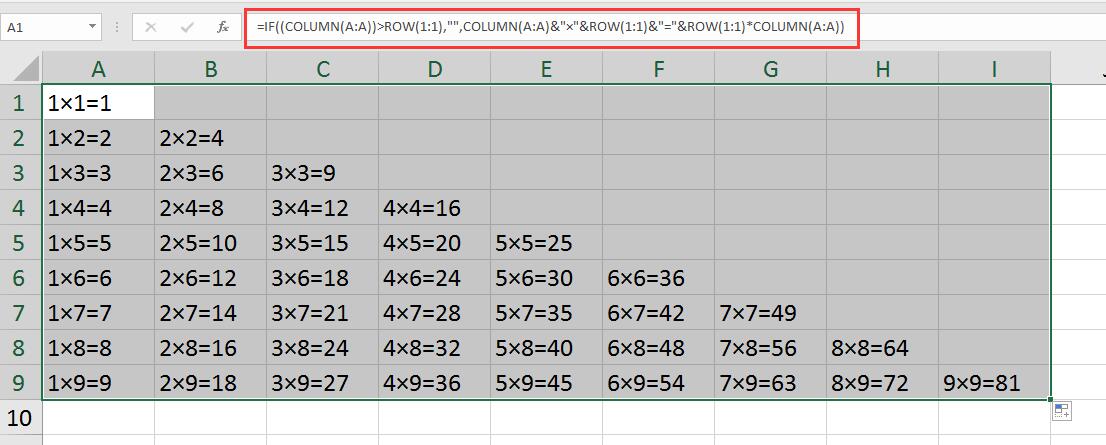The width and height of the screenshot is (1106, 445).
Task: Click cell containing 8×9=72
Action: (x=883, y=383)
